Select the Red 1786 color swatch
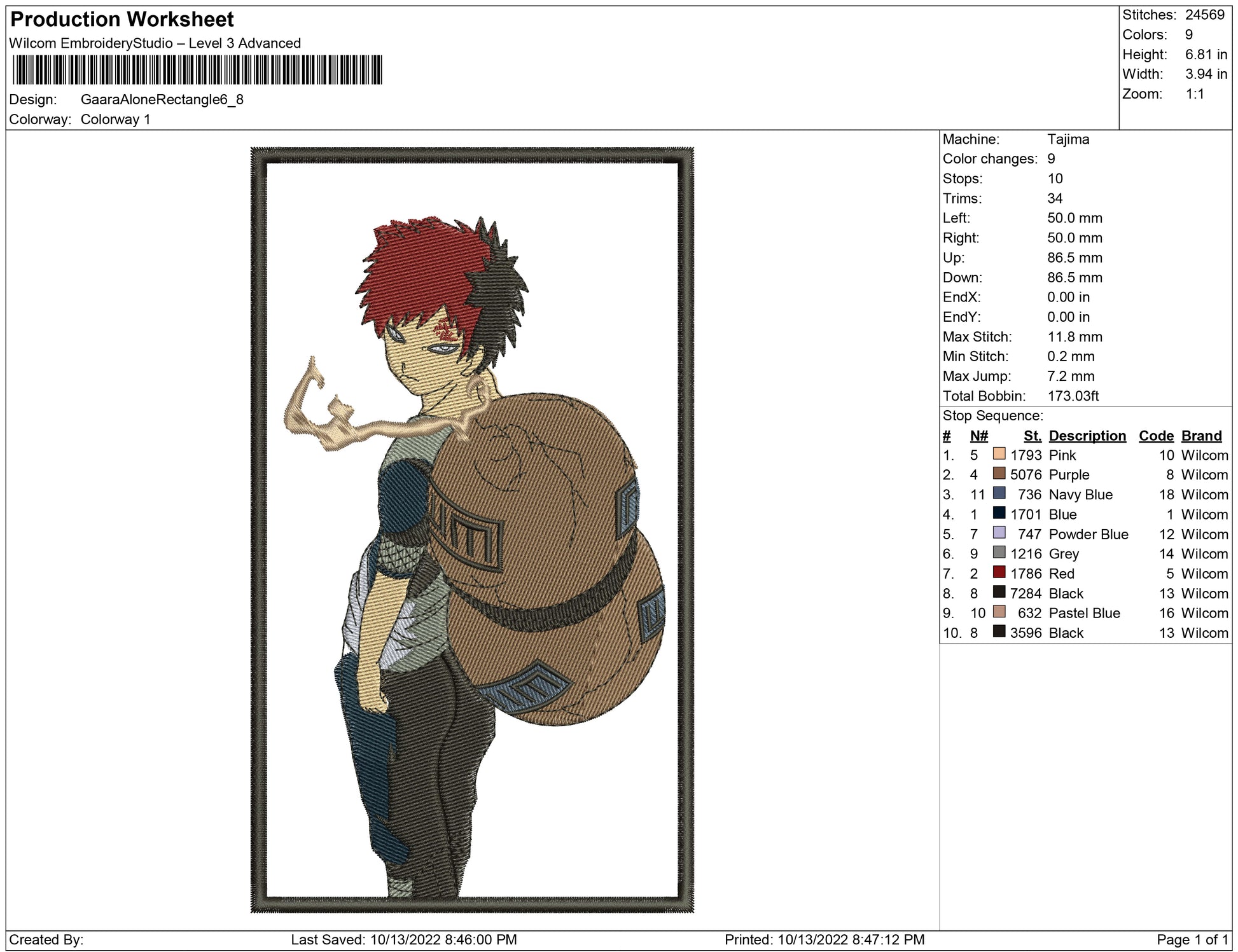Screen dimensions: 1238x952 point(999,572)
